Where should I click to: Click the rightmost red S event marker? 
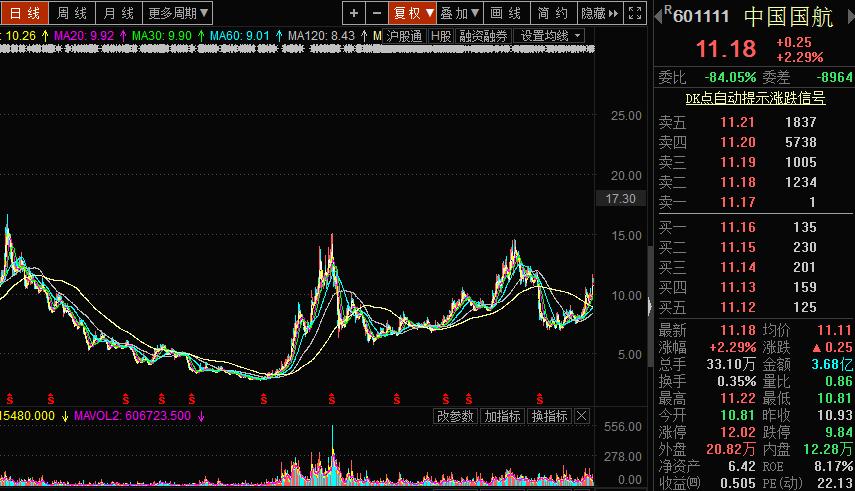(x=539, y=399)
